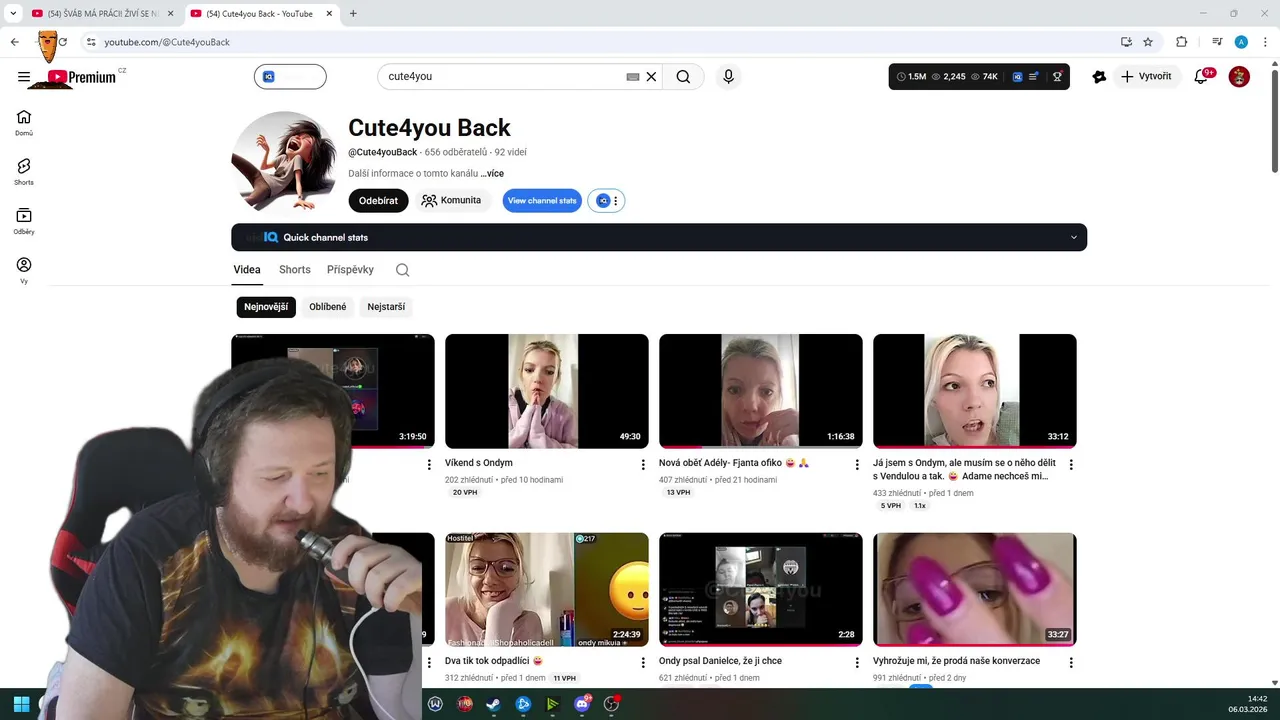Bookmark this page with star icon

point(1148,42)
